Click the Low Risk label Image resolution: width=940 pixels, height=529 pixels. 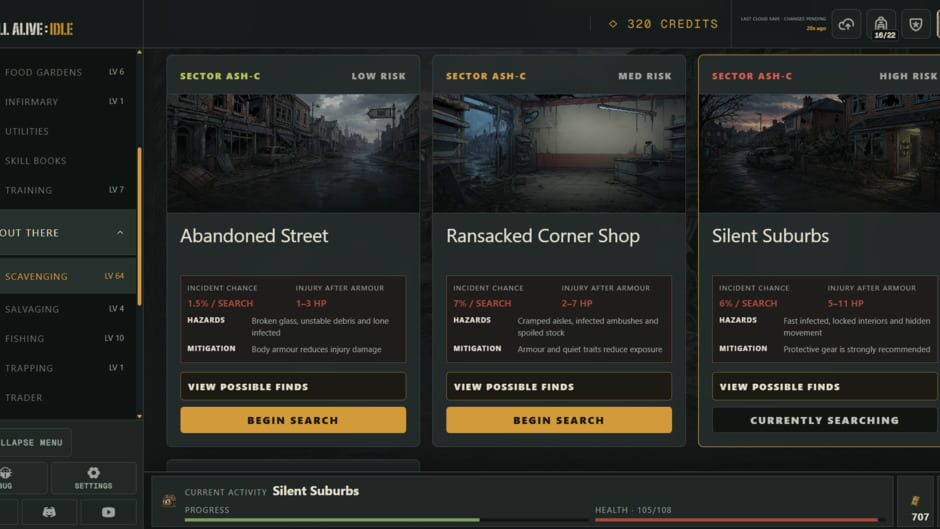coord(378,76)
